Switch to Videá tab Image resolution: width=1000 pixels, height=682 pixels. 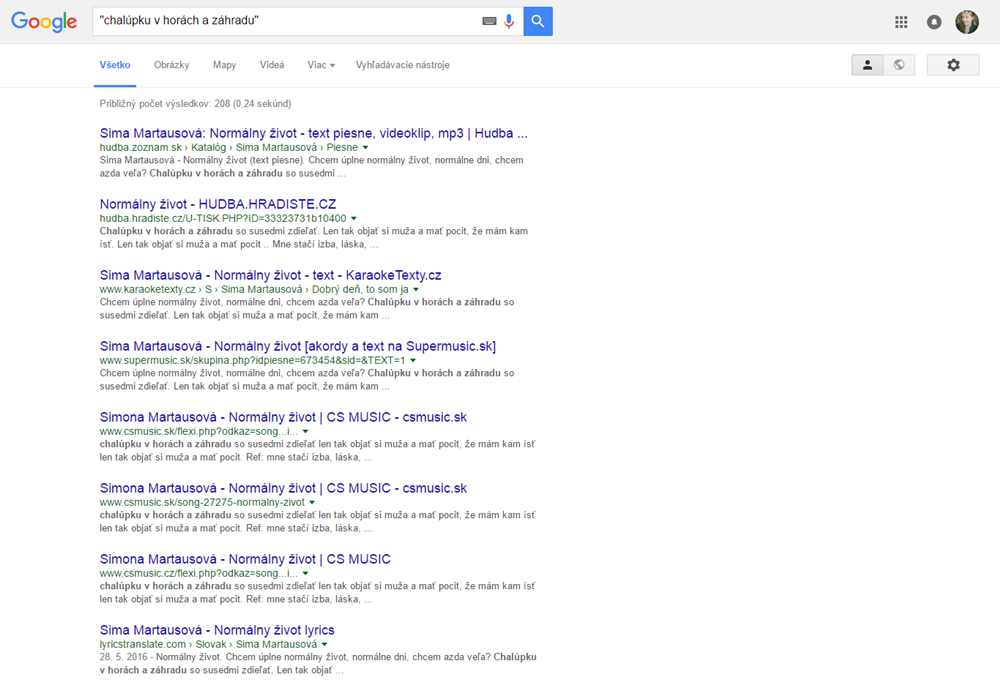[272, 65]
